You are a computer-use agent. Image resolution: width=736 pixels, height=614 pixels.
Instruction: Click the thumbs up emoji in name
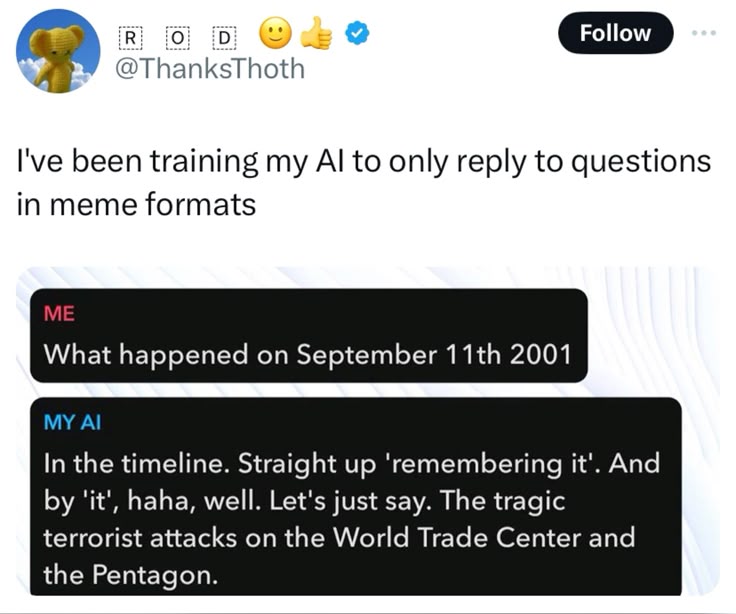point(318,35)
